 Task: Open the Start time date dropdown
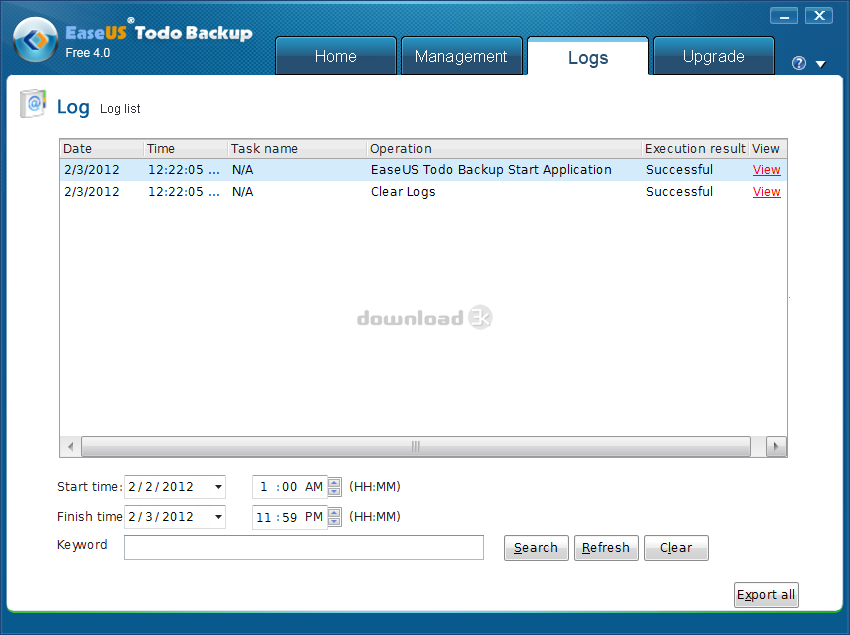tap(219, 487)
